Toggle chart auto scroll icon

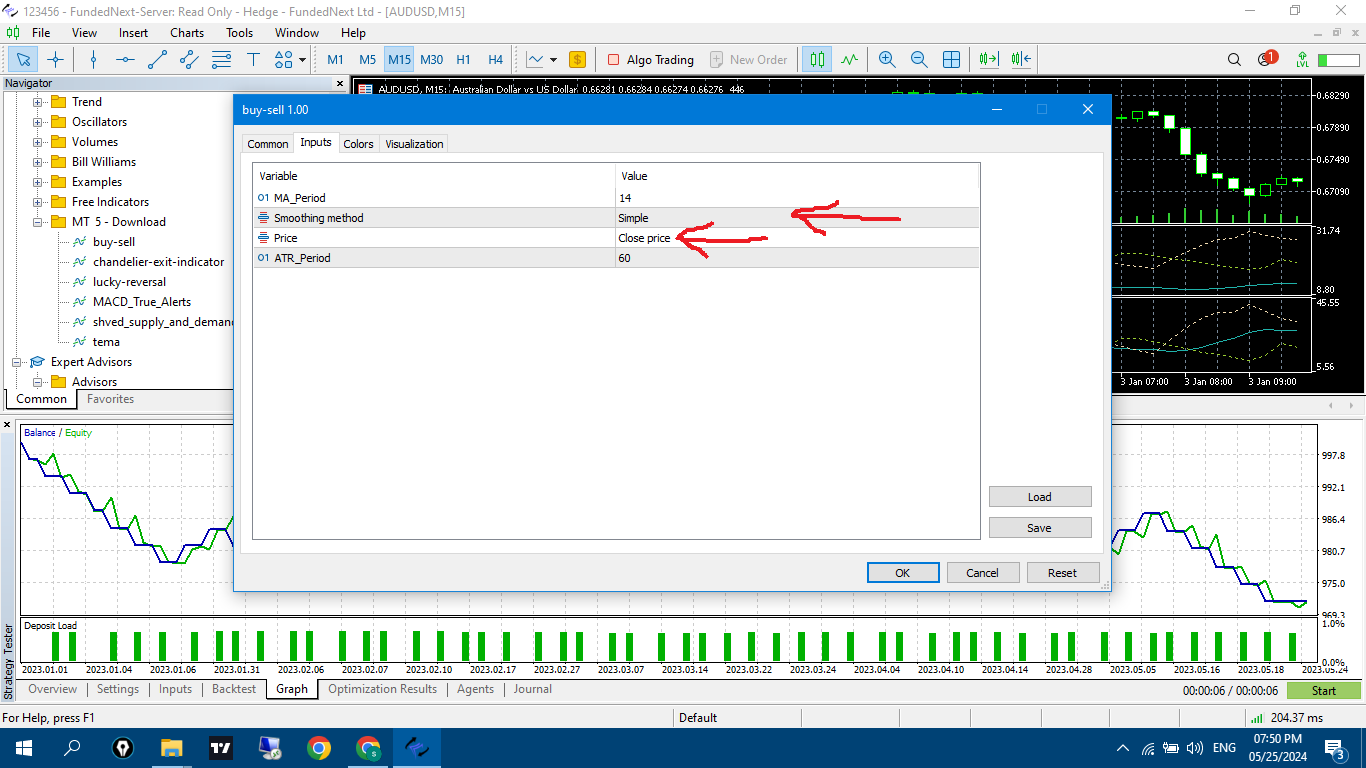click(989, 59)
